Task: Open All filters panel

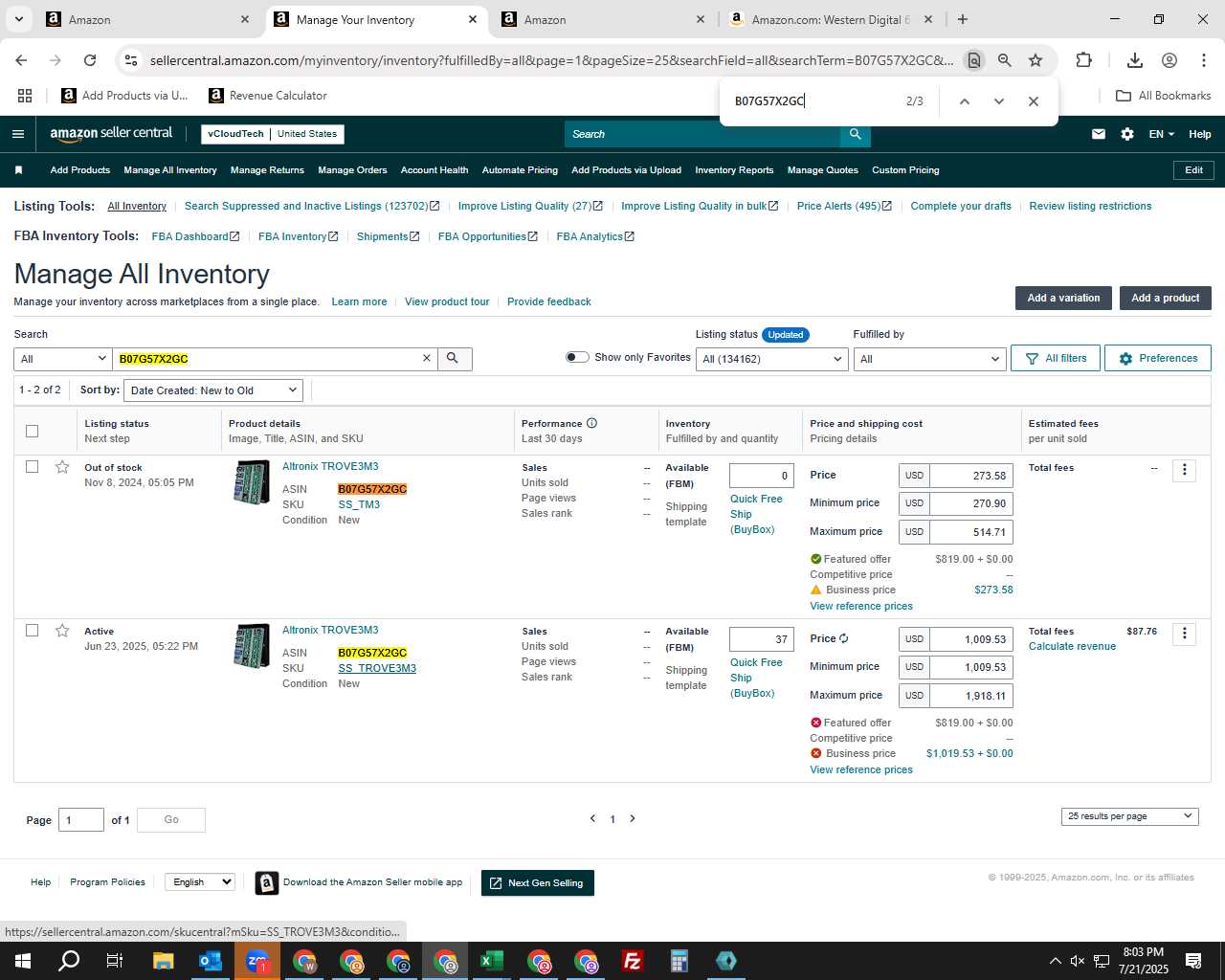Action: tap(1056, 358)
